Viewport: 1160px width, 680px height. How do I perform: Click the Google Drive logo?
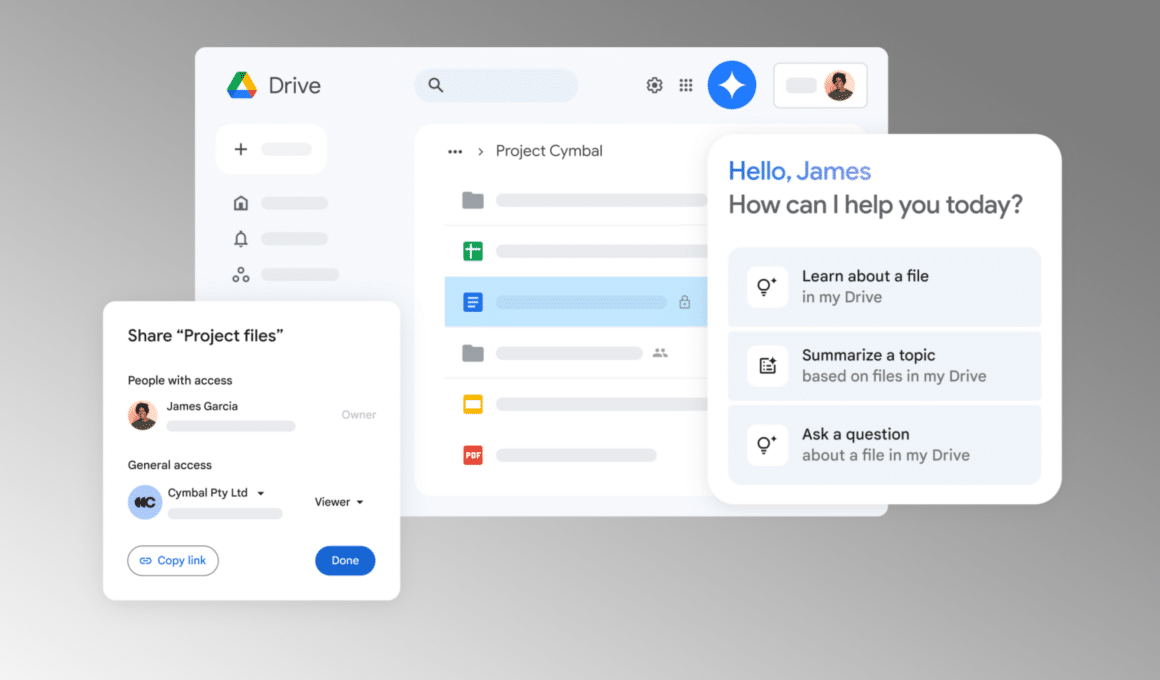(242, 85)
